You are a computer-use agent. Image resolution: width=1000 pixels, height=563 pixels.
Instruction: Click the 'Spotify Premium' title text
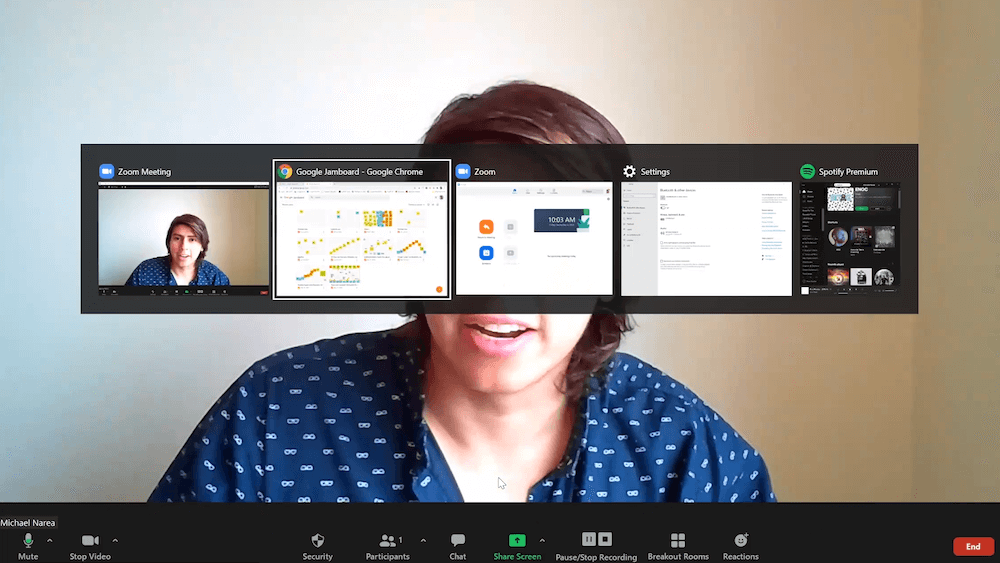[x=848, y=172]
